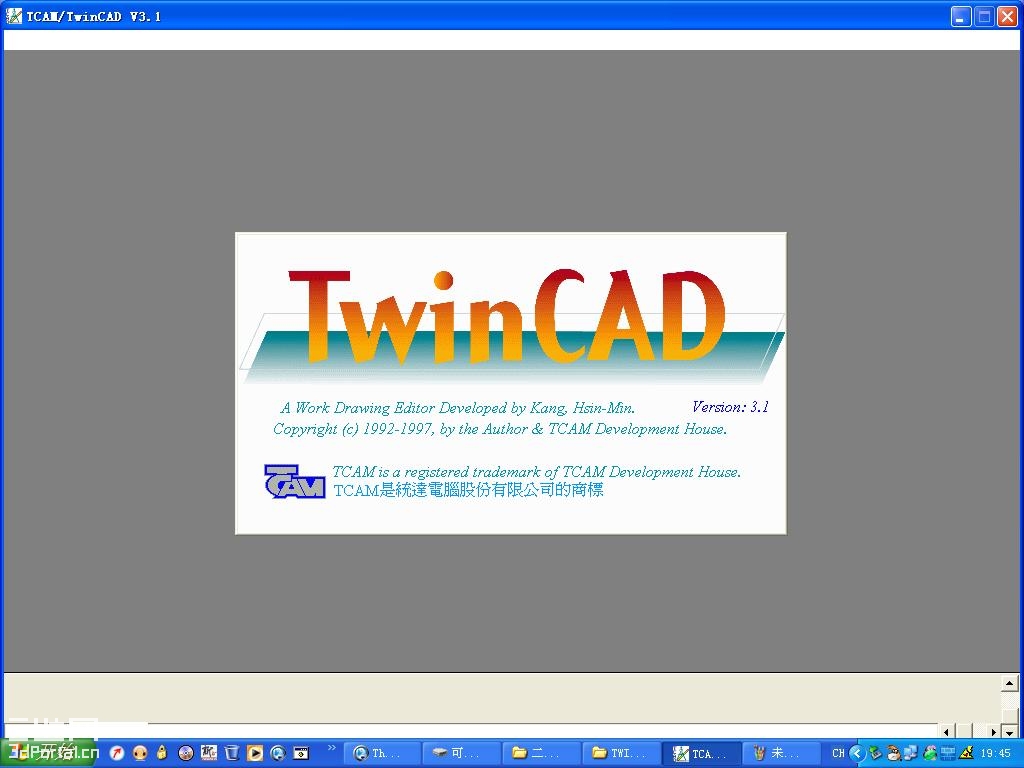Screen dimensions: 1024x768
Task: Click the TCAM/TwinCAD title bar app icon
Action: point(13,16)
